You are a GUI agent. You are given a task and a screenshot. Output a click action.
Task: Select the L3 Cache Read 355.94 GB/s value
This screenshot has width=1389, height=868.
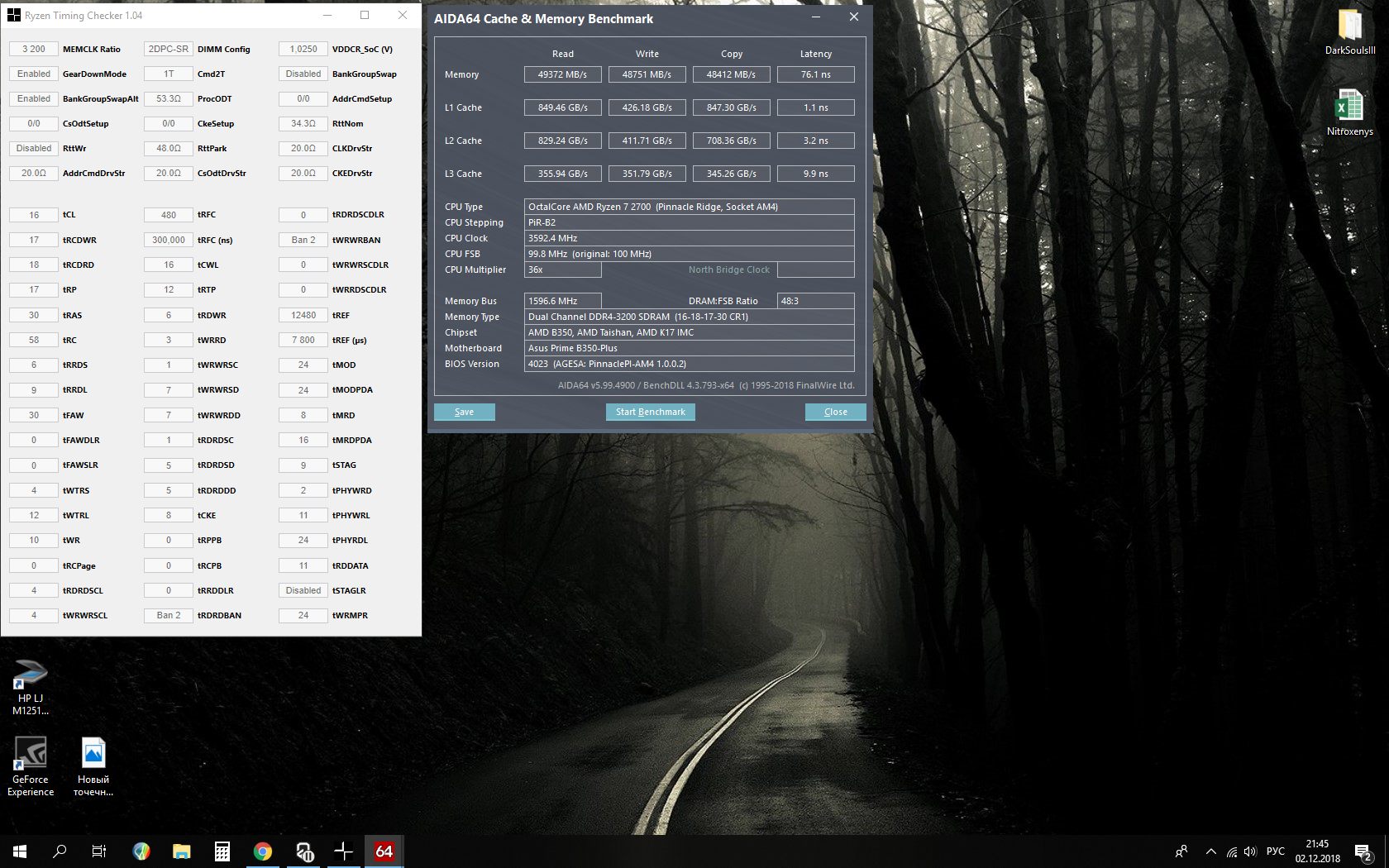563,174
